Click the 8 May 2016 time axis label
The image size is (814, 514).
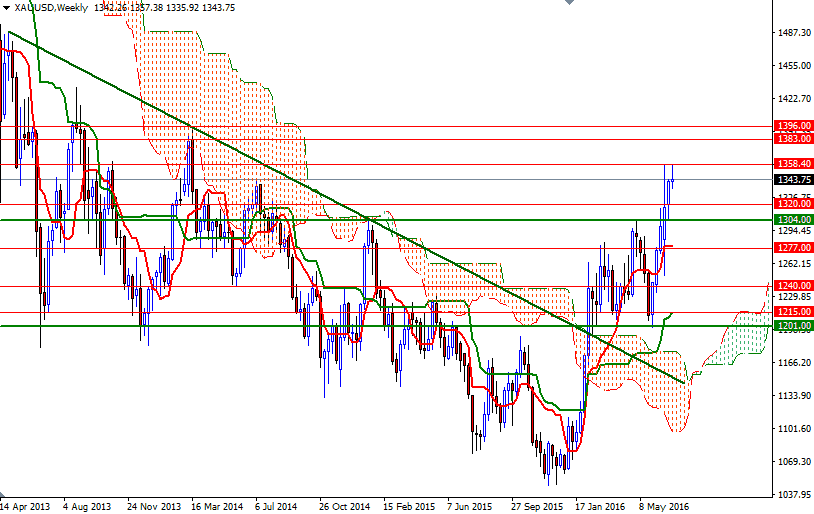pos(664,506)
